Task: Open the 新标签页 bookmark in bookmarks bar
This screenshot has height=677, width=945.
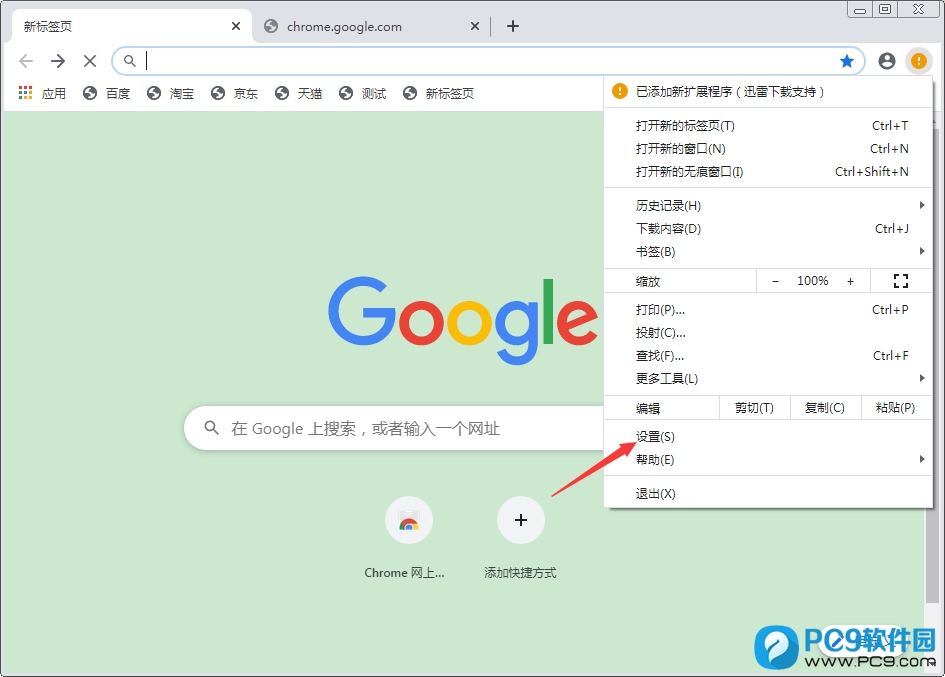Action: (438, 93)
